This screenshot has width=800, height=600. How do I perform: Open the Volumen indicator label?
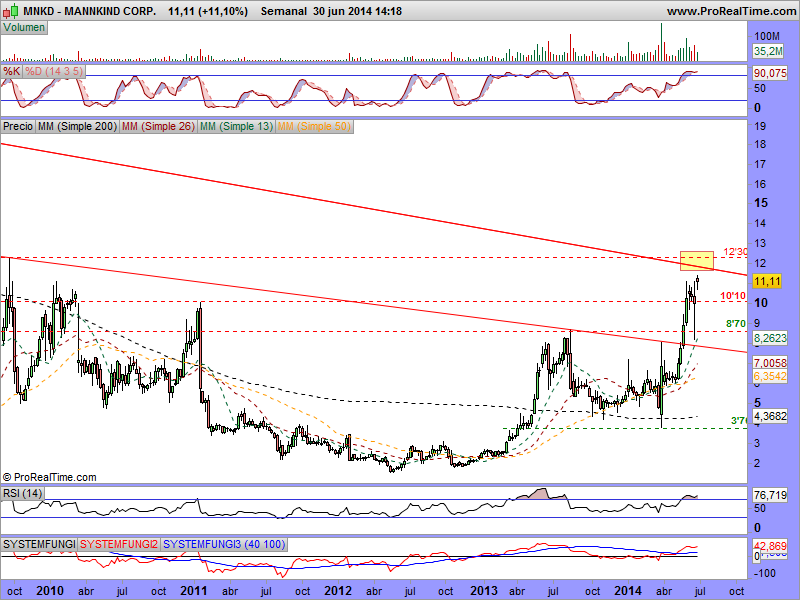[x=24, y=28]
